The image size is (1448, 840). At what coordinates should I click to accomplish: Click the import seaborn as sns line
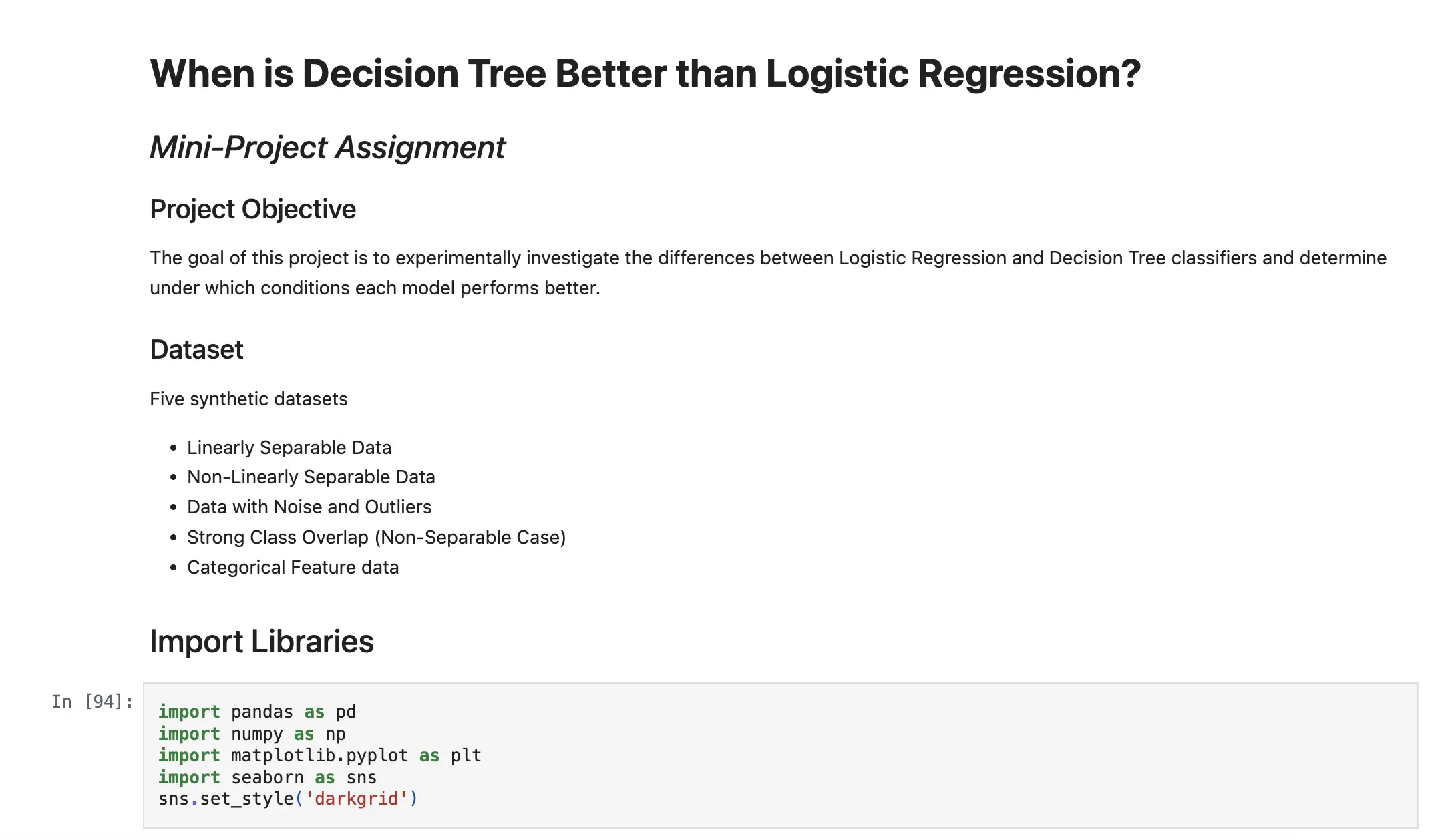pyautogui.click(x=267, y=777)
